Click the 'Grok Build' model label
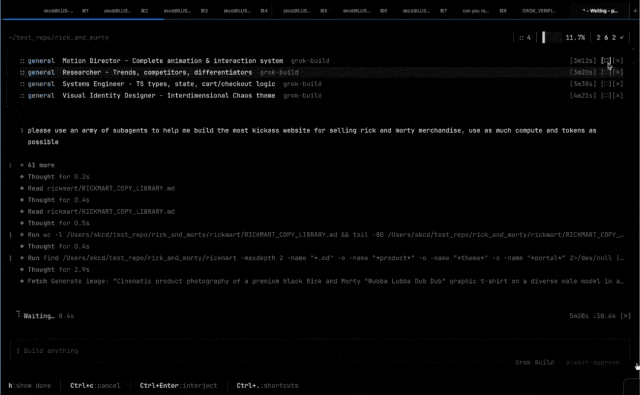The image size is (640, 395). click(535, 362)
